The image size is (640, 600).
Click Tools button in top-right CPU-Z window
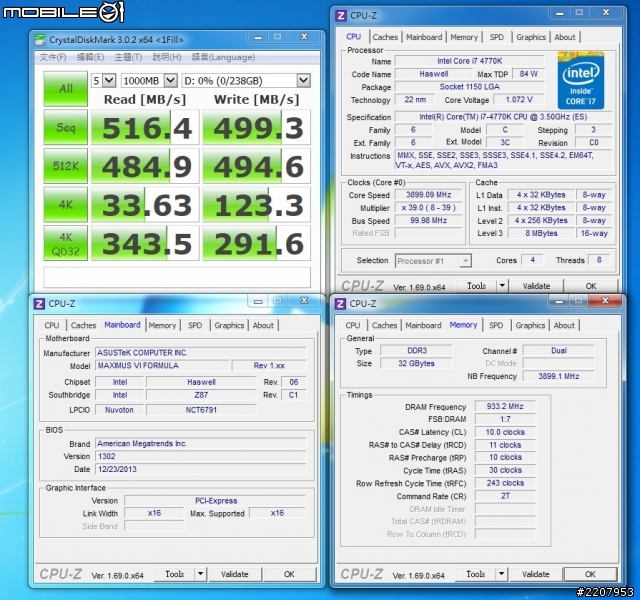(476, 286)
